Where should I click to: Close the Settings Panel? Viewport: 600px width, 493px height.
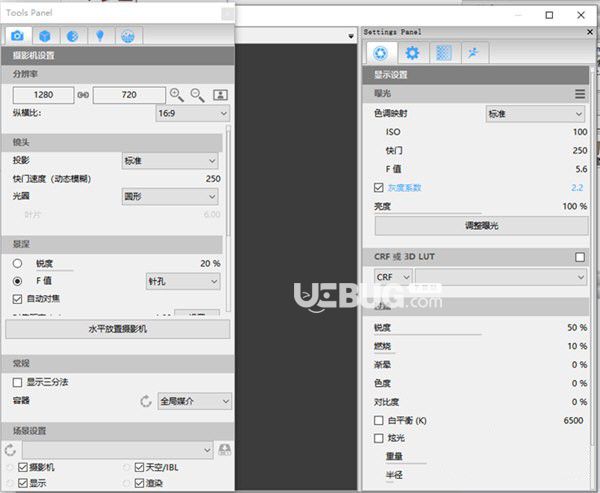pyautogui.click(x=590, y=32)
